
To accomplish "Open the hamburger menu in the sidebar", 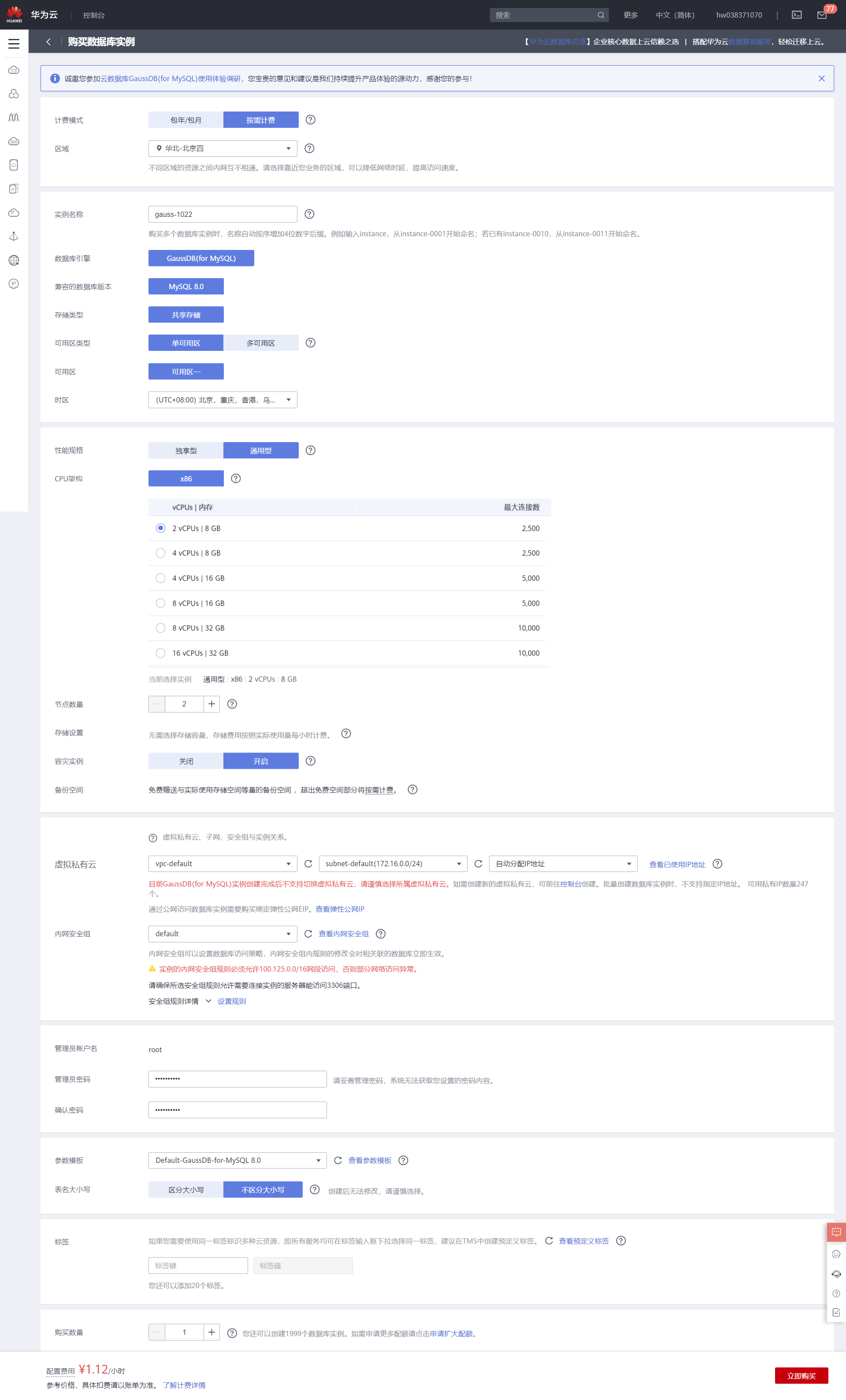I will coord(14,44).
